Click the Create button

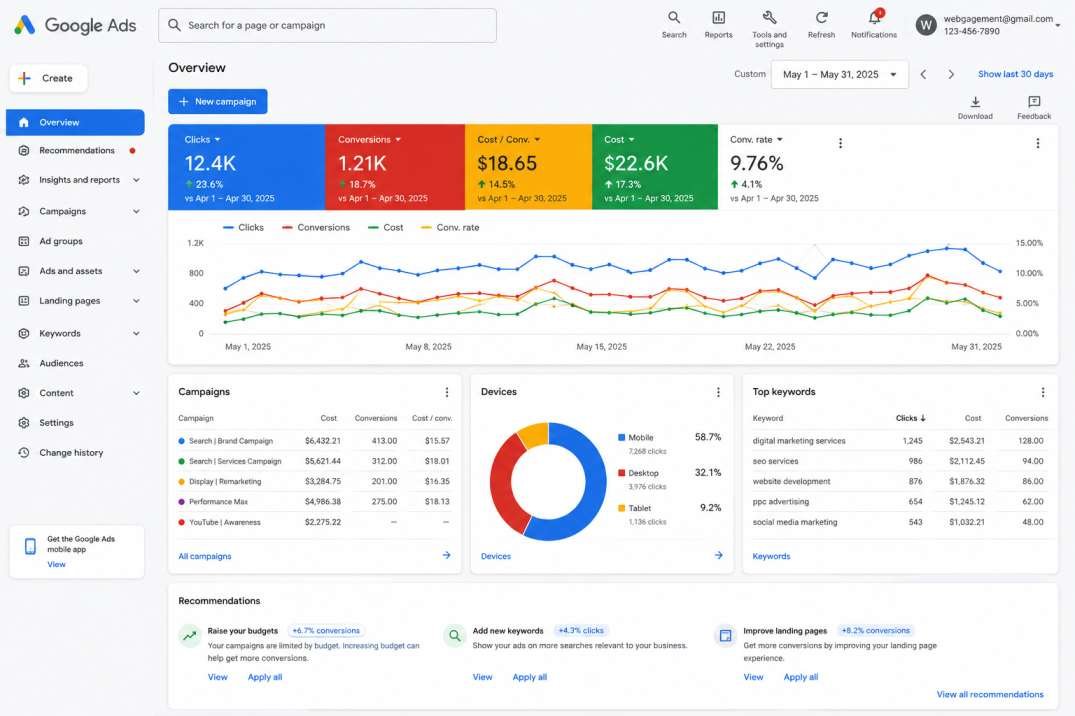[x=48, y=78]
